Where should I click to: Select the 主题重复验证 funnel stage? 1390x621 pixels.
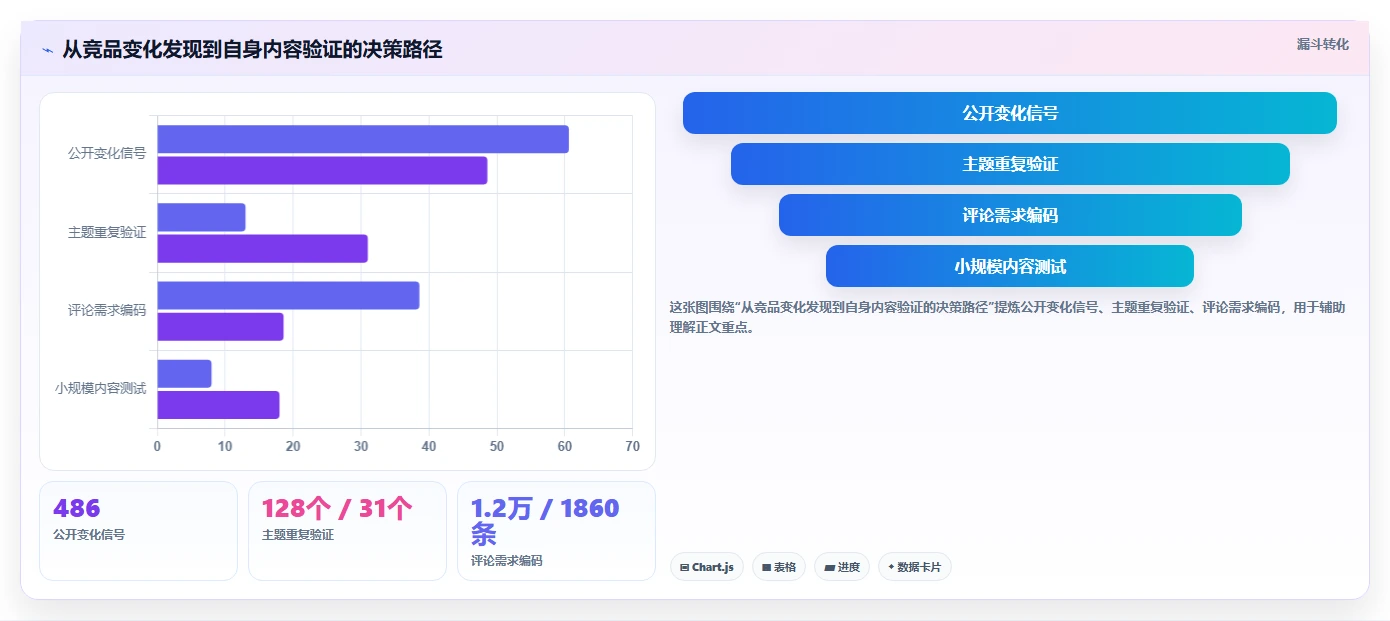[x=1010, y=164]
